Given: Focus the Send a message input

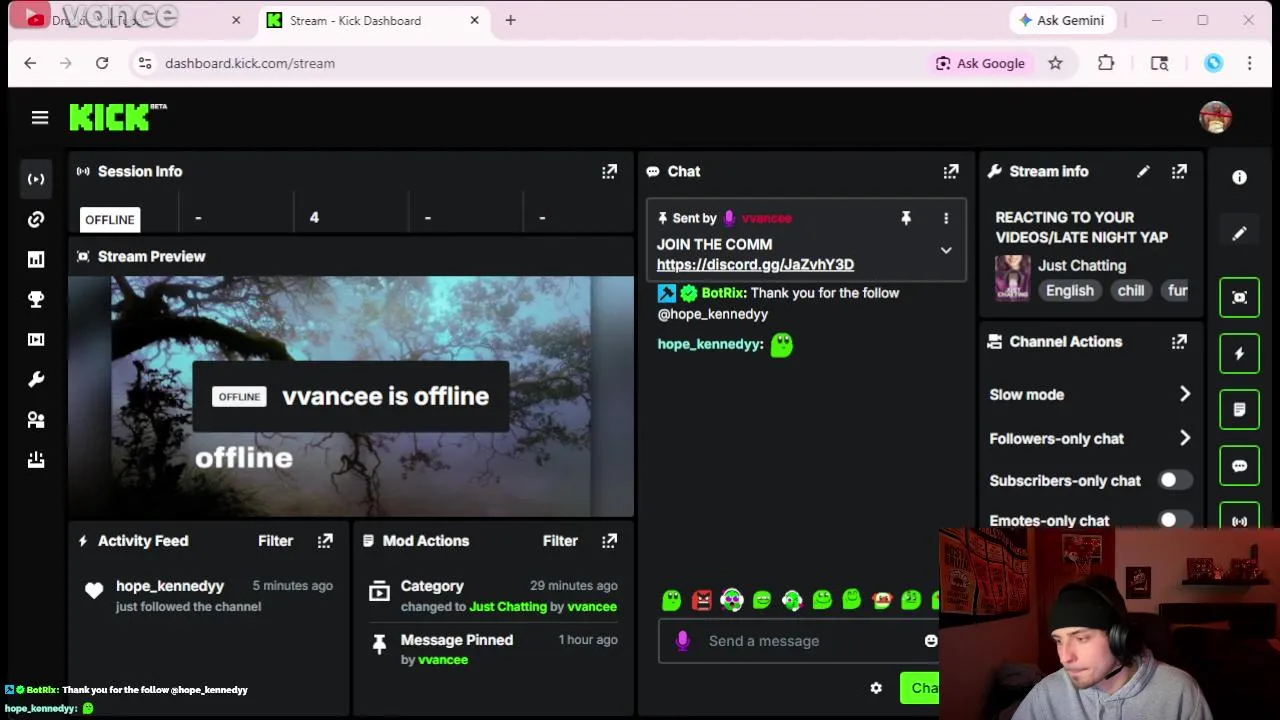Looking at the screenshot, I should click(x=798, y=641).
